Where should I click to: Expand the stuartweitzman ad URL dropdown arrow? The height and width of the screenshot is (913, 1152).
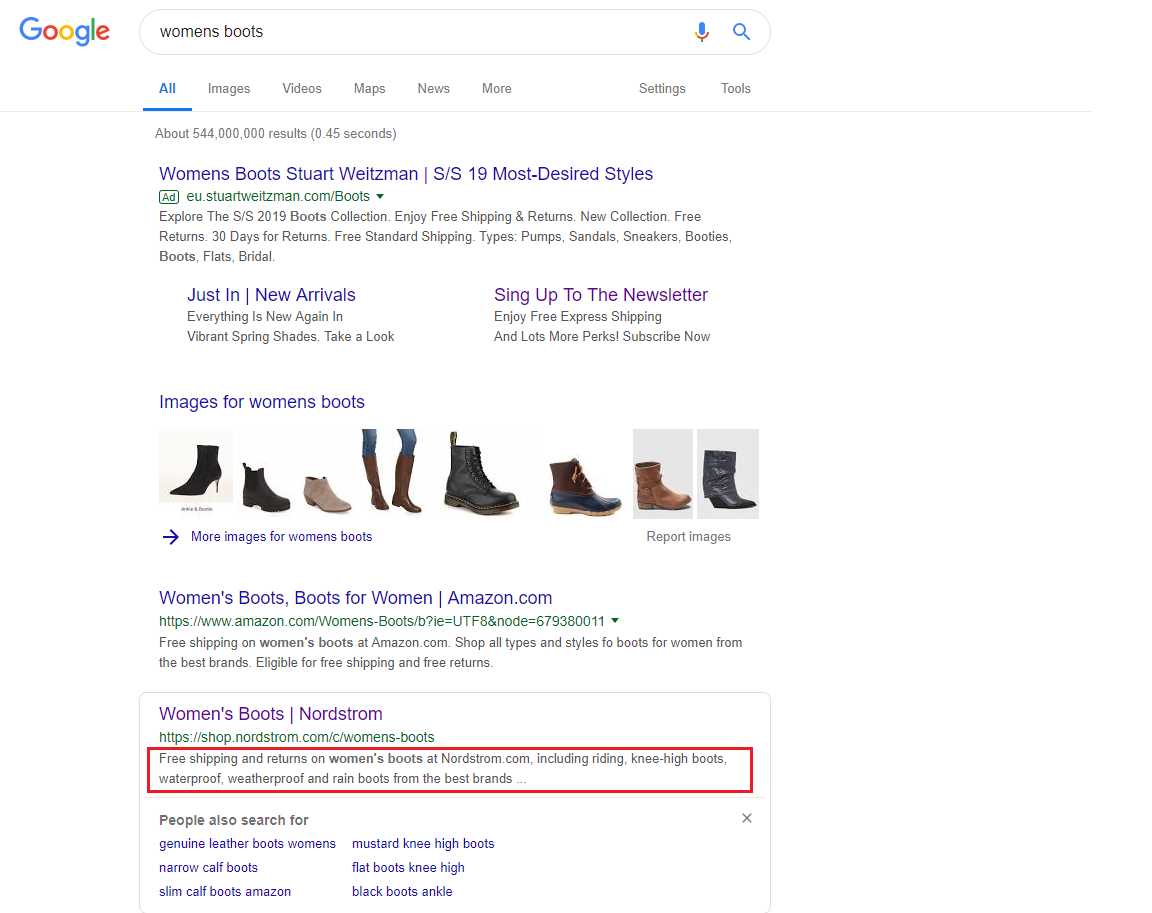pos(380,197)
